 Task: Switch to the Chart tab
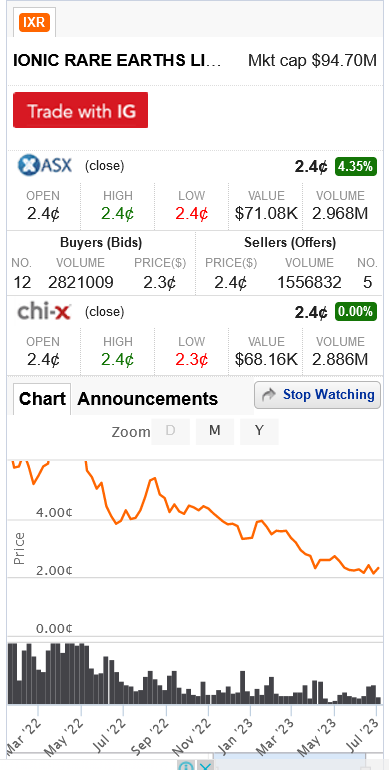pyautogui.click(x=42, y=399)
